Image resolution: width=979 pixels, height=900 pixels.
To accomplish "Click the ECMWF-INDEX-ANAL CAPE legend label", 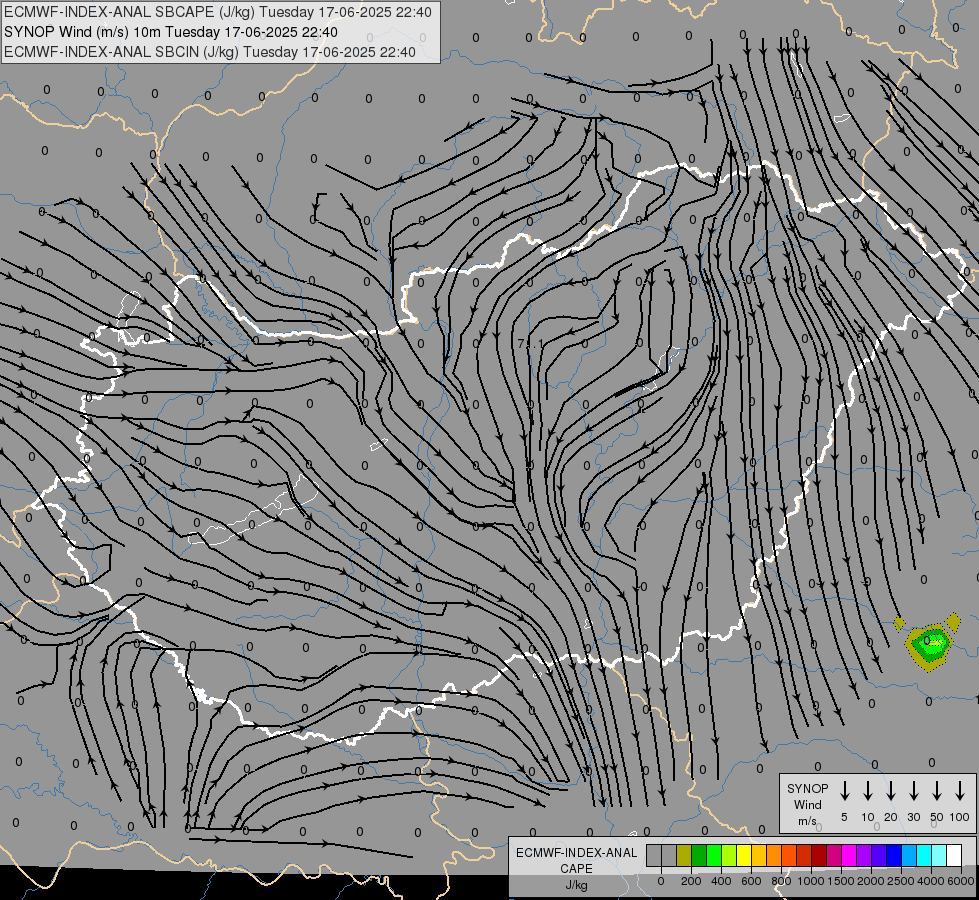I will click(x=576, y=861).
